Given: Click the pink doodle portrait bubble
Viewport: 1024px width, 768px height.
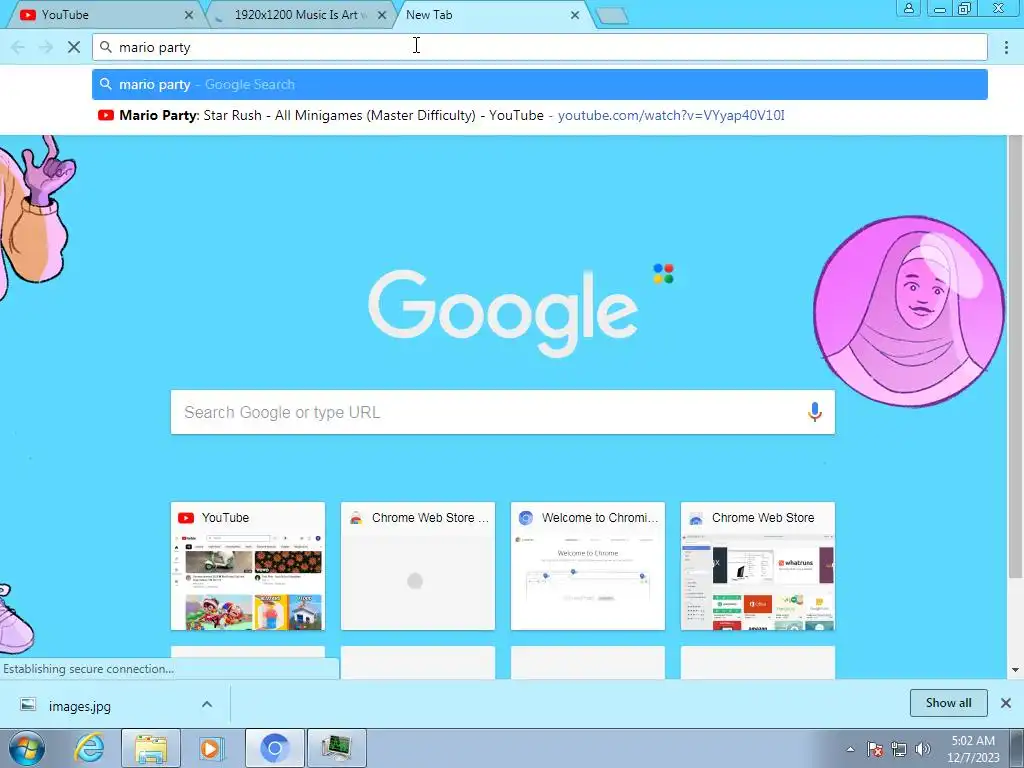Looking at the screenshot, I should (x=908, y=312).
